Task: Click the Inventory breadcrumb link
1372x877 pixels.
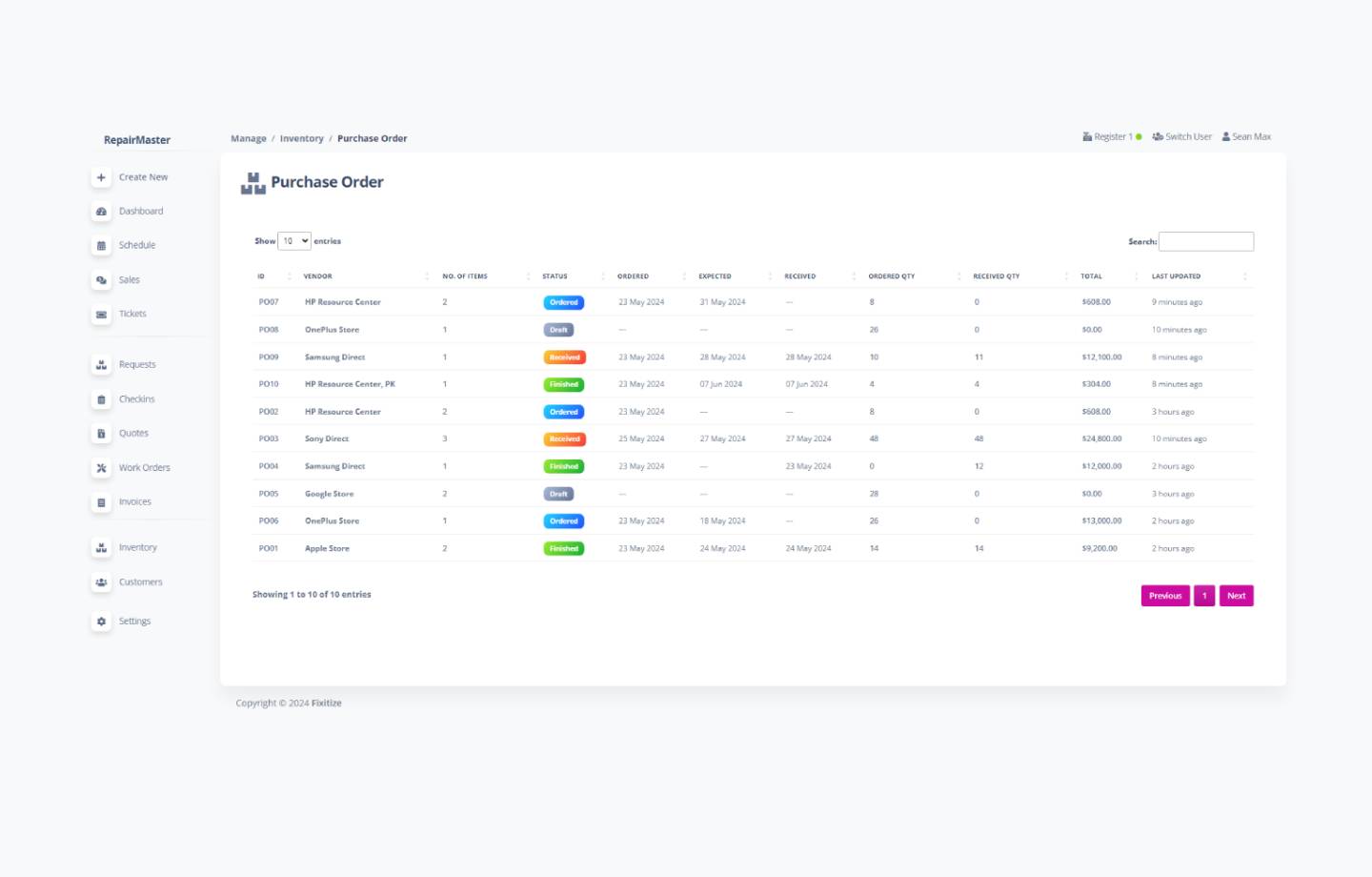Action: click(x=301, y=139)
